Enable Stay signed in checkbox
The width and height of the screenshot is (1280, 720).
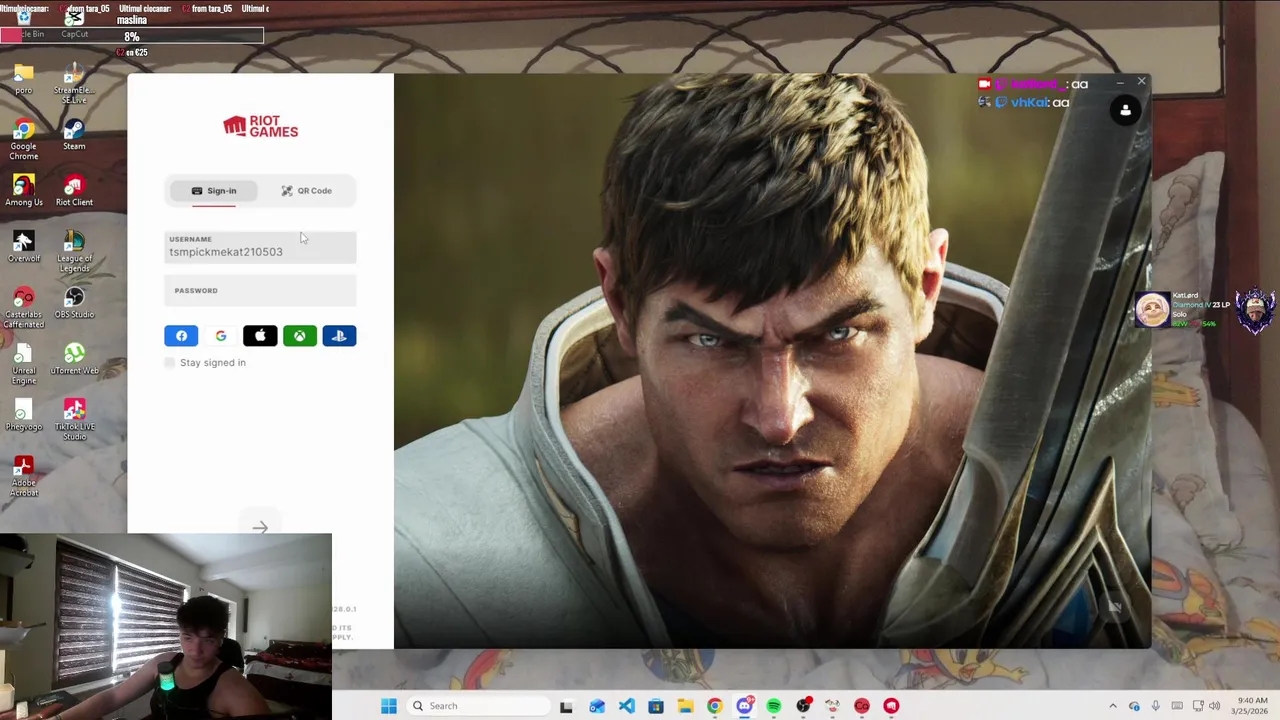tap(170, 363)
